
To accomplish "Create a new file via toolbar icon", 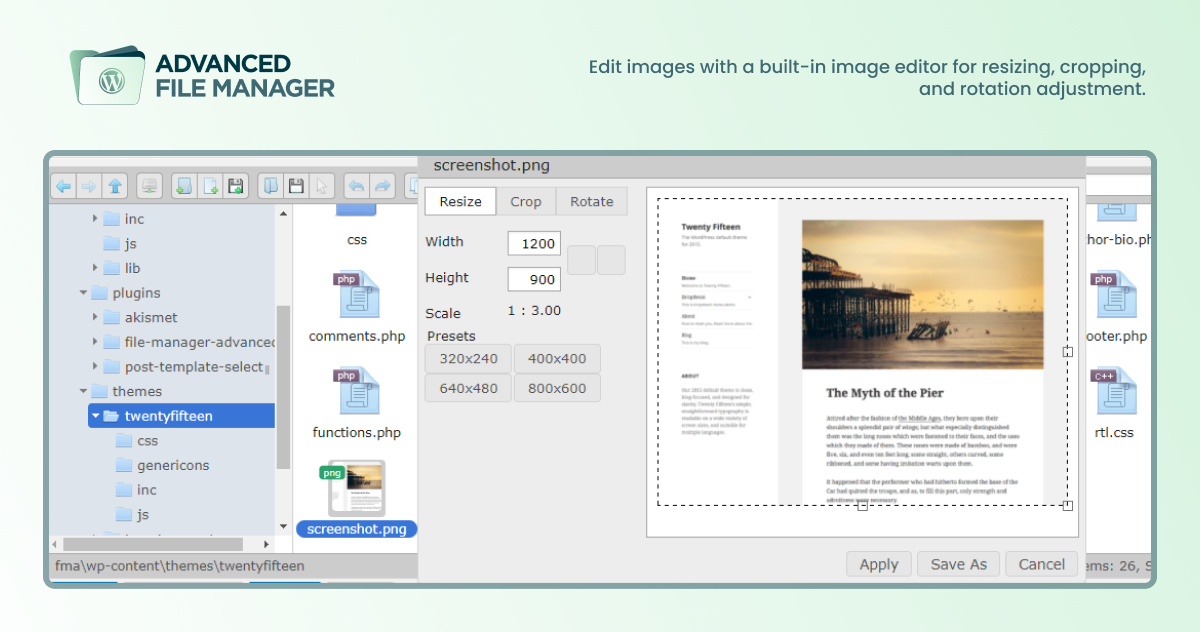I will [x=210, y=185].
